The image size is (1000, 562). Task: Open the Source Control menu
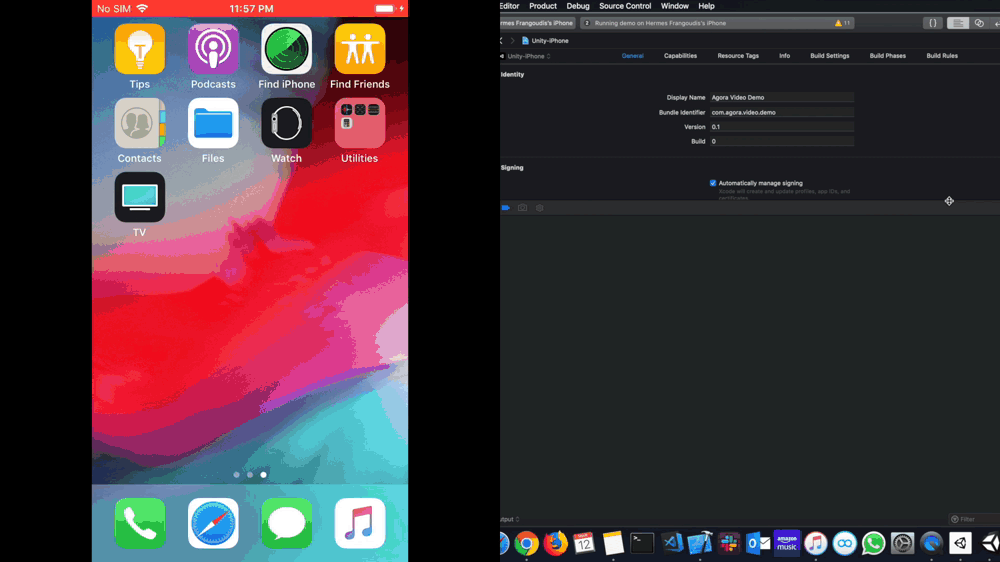click(x=625, y=6)
